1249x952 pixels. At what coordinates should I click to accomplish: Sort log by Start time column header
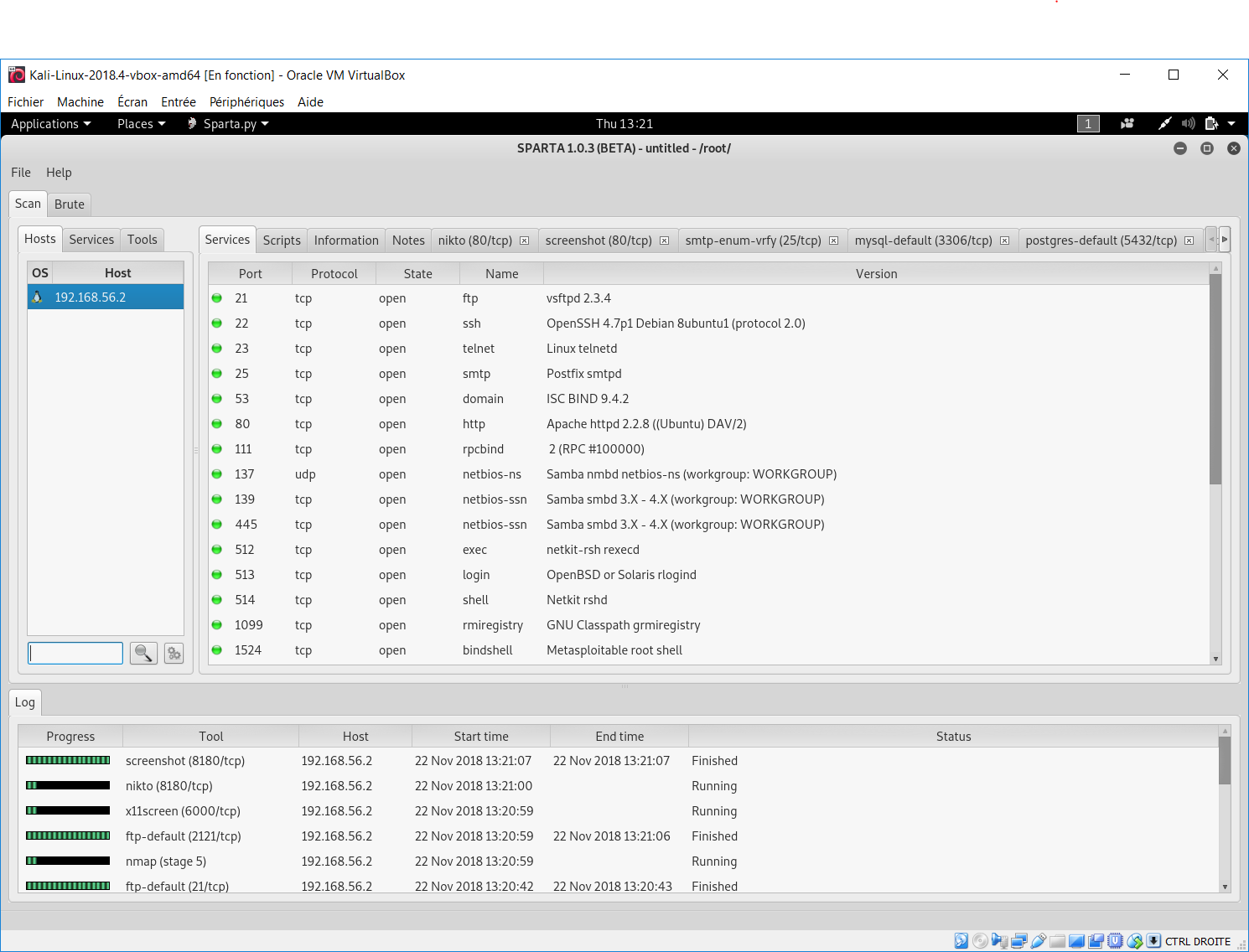481,737
